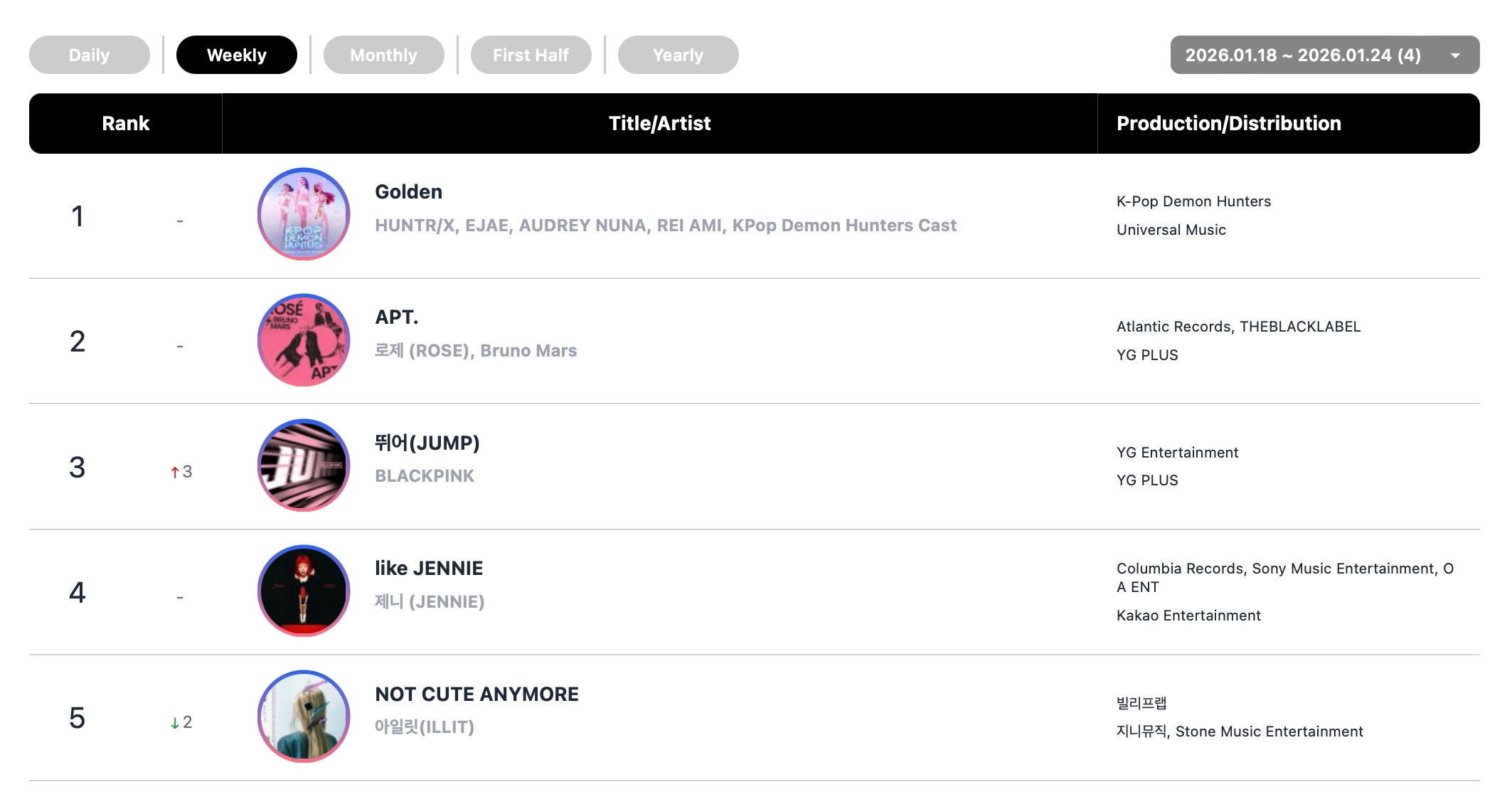
Task: Open the Golden album cover thumbnail
Action: 304,214
